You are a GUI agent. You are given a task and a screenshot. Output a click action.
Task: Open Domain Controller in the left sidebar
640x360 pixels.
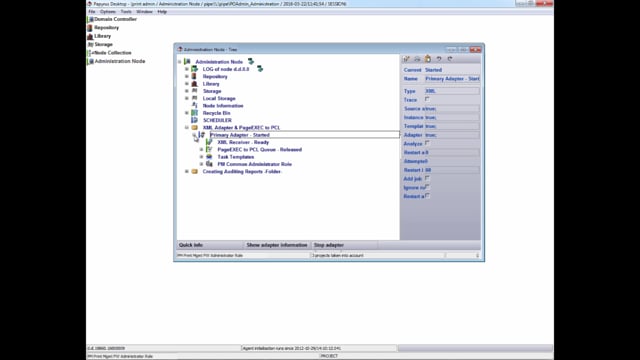click(112, 19)
